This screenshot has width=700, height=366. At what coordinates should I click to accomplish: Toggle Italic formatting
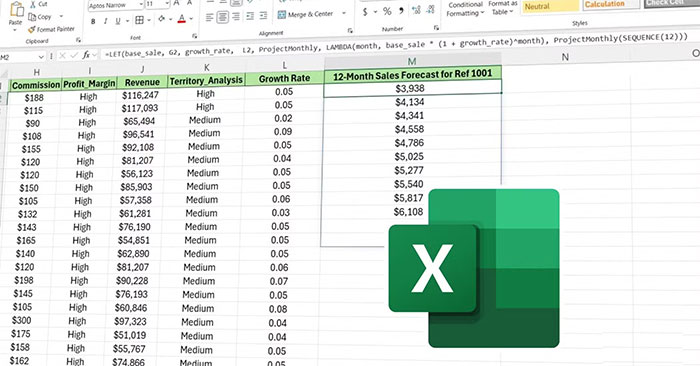tap(105, 21)
